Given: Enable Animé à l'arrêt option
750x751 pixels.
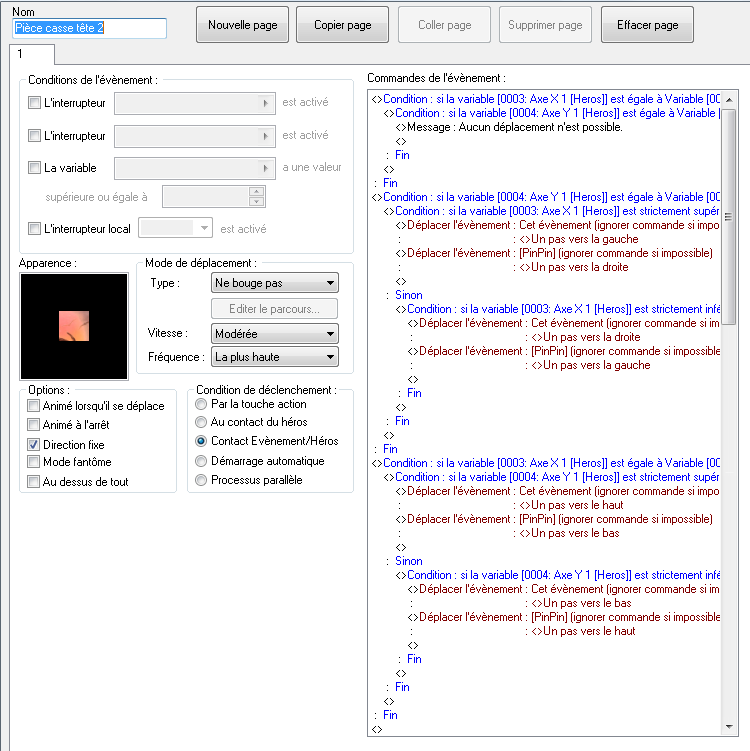Looking at the screenshot, I should [x=33, y=424].
